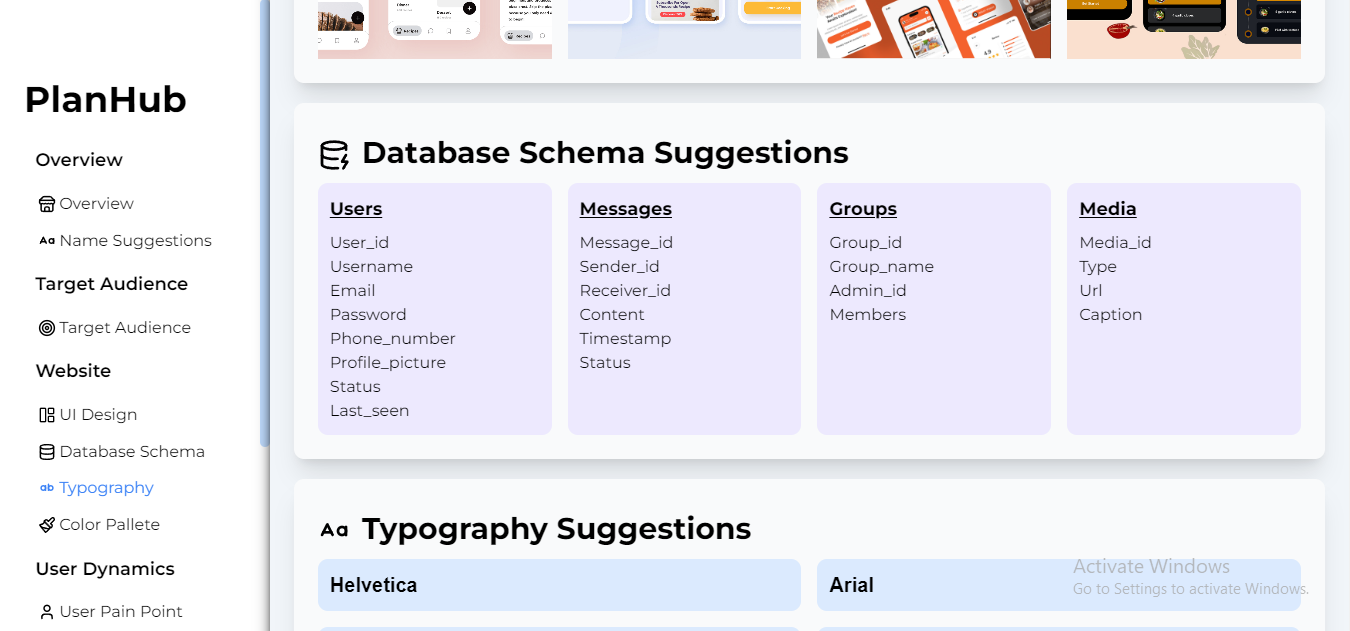Select the Groups table heading
Screen dimensions: 1350x631
[863, 209]
